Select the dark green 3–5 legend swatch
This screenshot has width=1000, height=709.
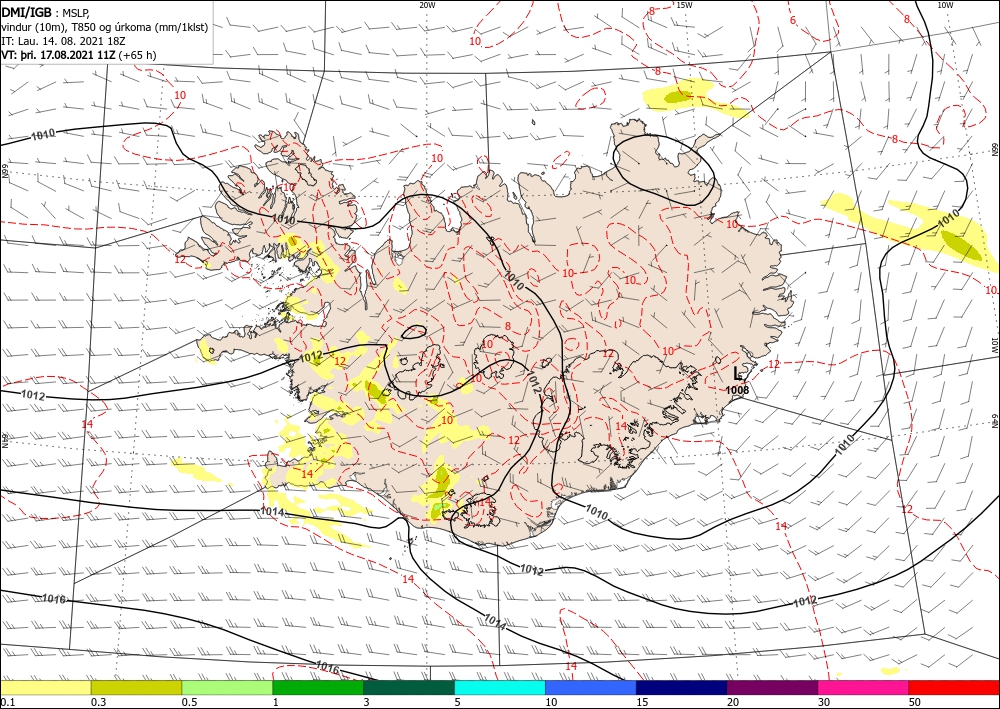[409, 687]
